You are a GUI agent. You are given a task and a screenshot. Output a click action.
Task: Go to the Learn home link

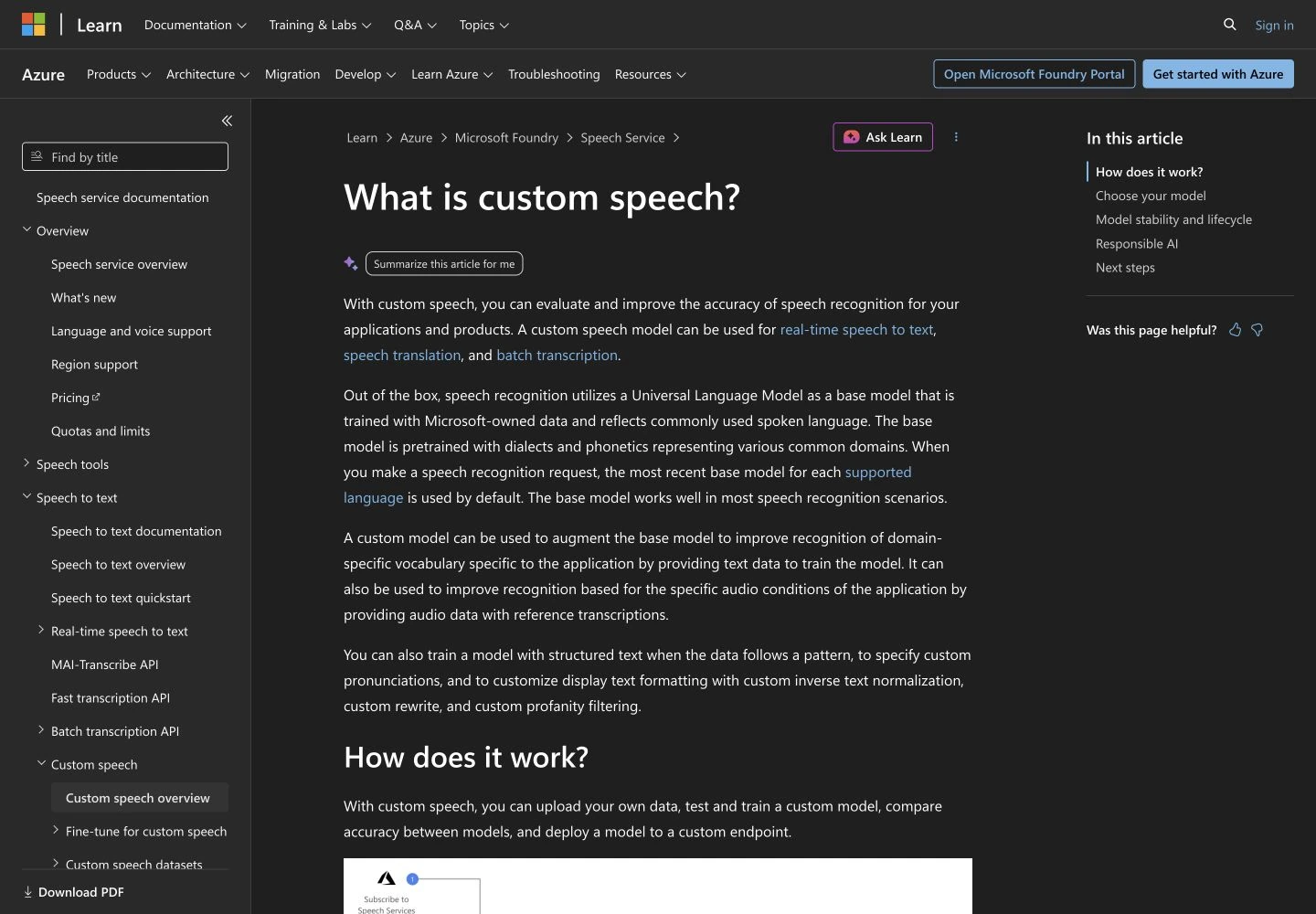99,25
